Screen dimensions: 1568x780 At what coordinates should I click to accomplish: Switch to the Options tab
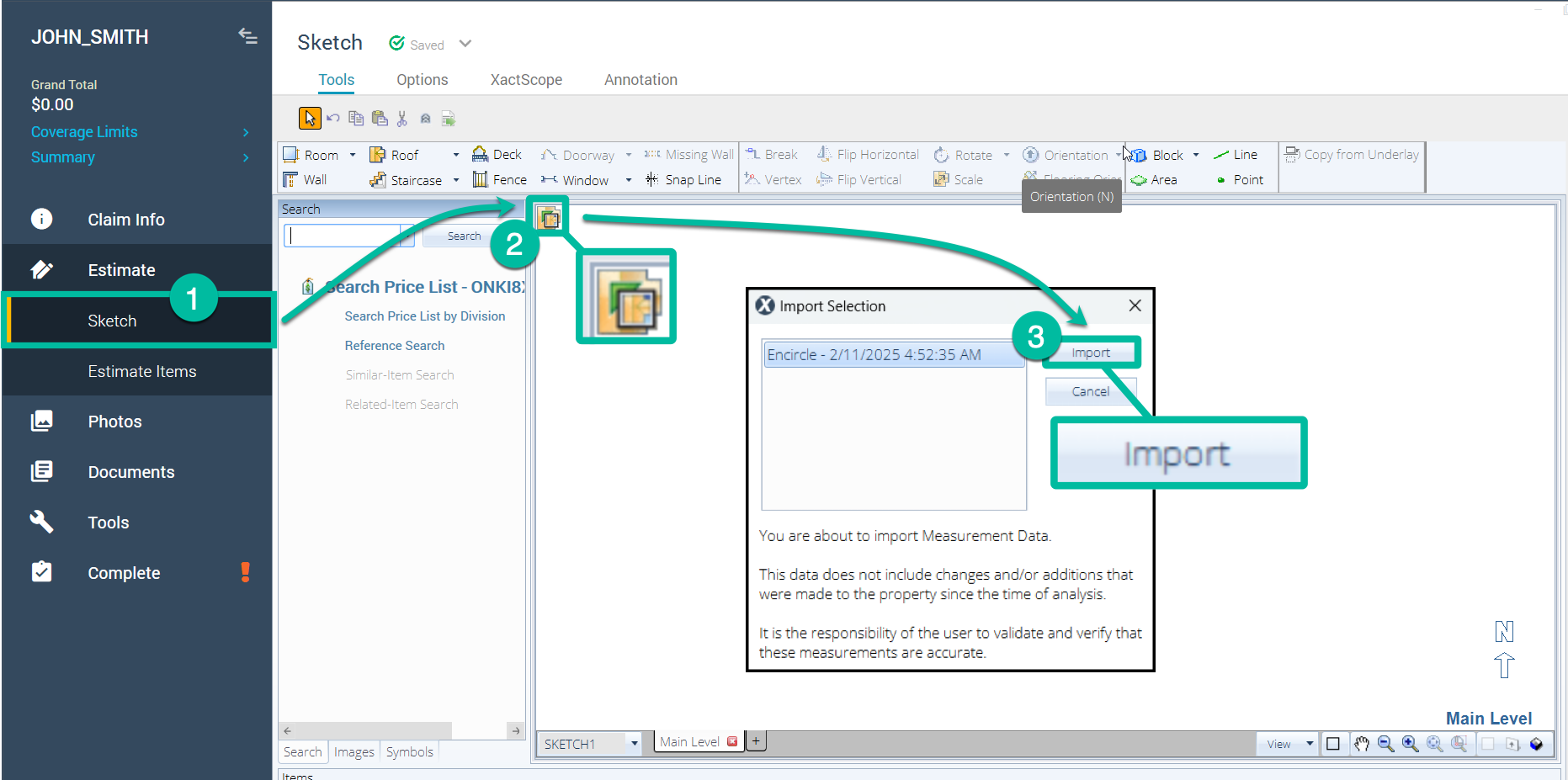pos(423,80)
